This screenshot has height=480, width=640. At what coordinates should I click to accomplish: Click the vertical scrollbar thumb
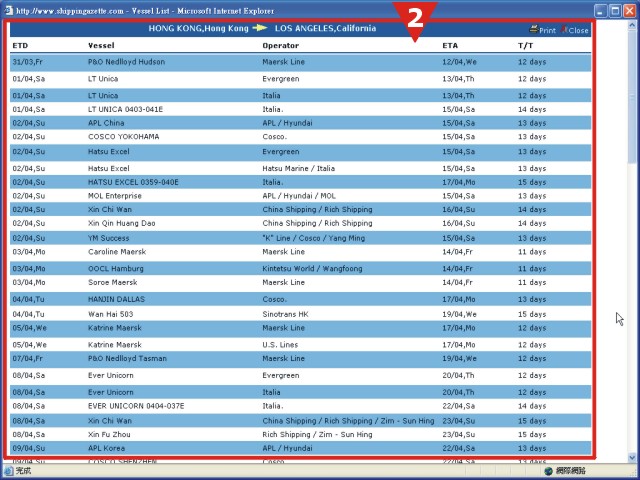[x=633, y=97]
